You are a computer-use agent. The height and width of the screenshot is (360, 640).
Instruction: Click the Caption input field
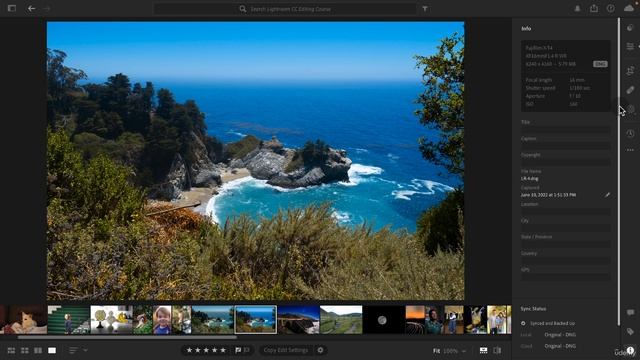(x=566, y=146)
